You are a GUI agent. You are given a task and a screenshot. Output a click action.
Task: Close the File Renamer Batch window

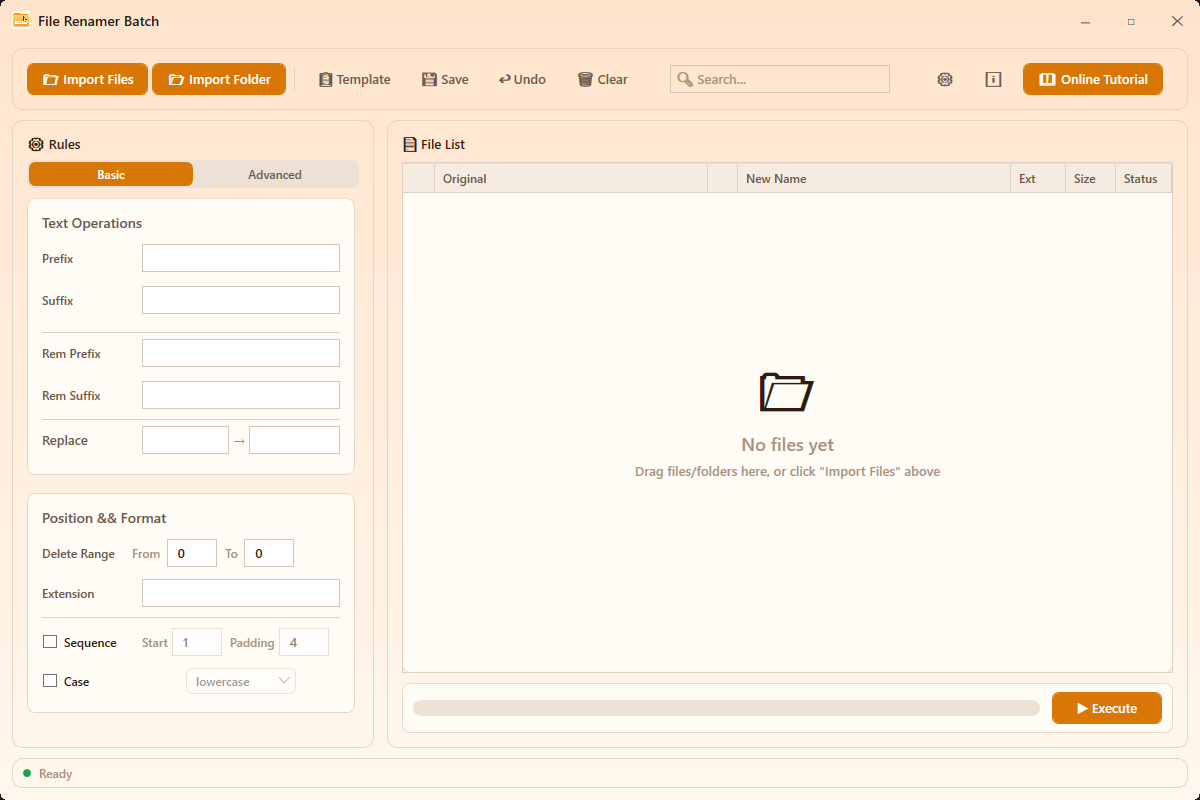click(x=1177, y=21)
